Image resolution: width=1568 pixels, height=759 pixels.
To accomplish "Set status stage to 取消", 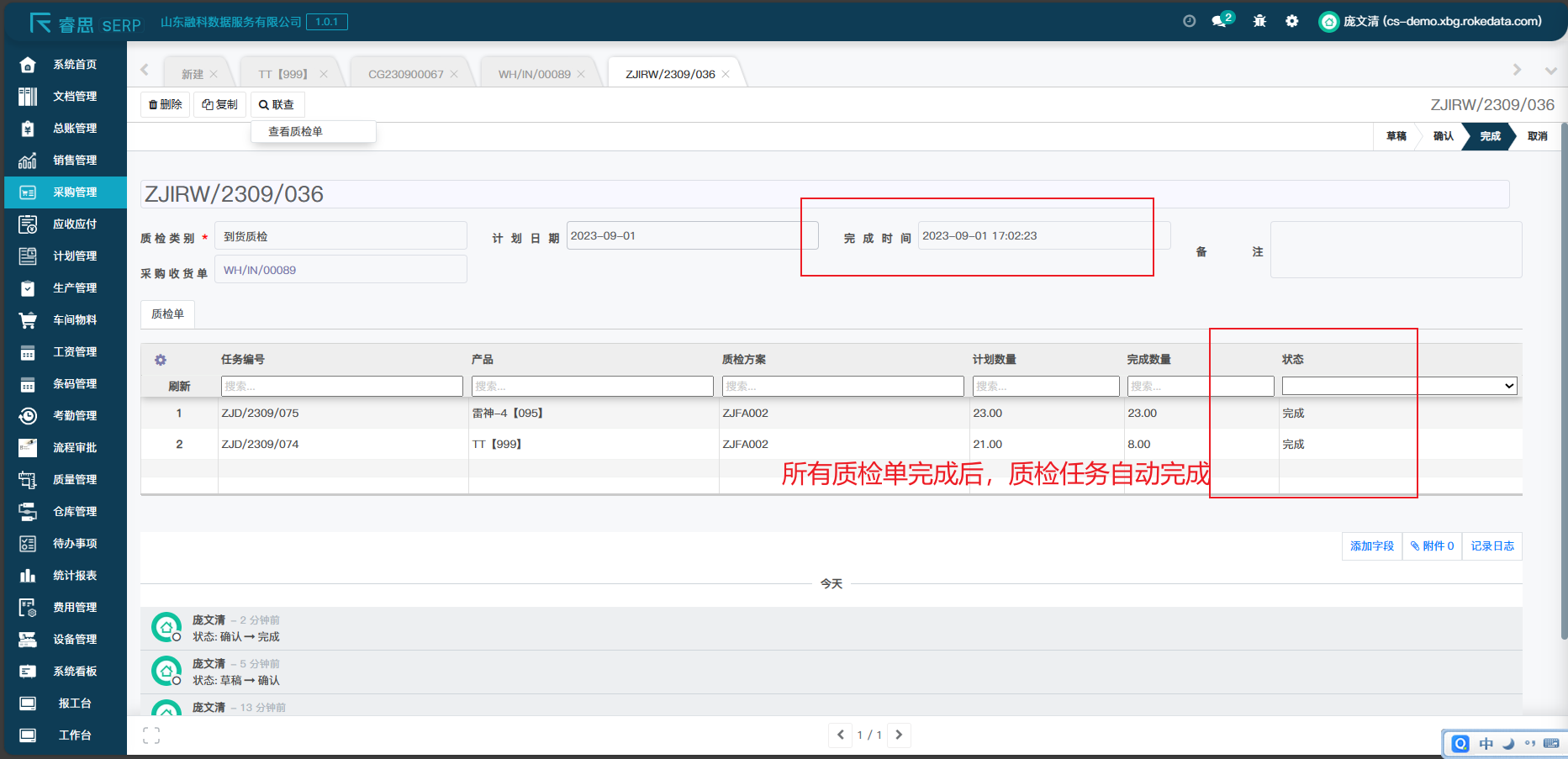I will click(1537, 136).
